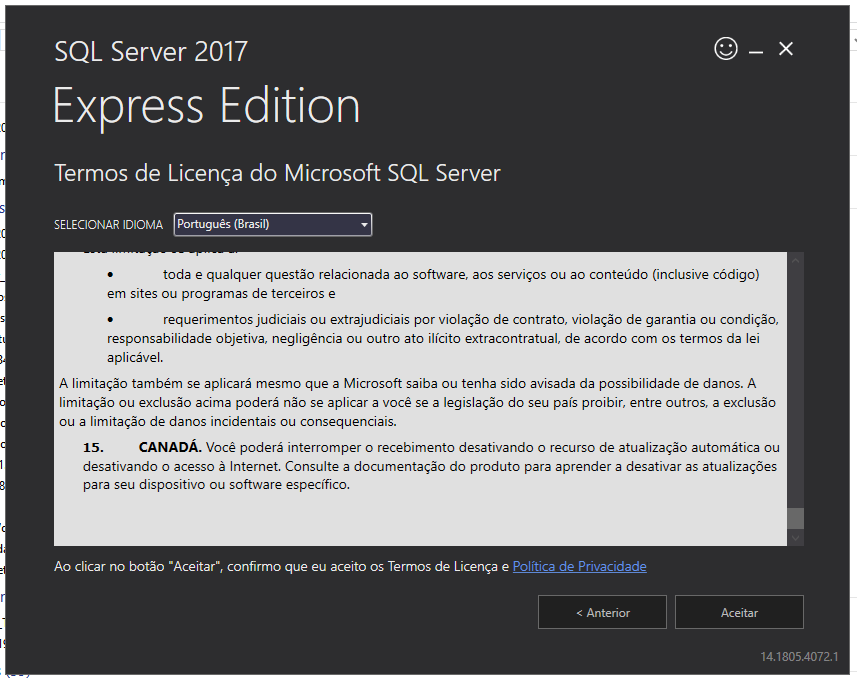Accept the license with the Aceitar button

(x=739, y=612)
